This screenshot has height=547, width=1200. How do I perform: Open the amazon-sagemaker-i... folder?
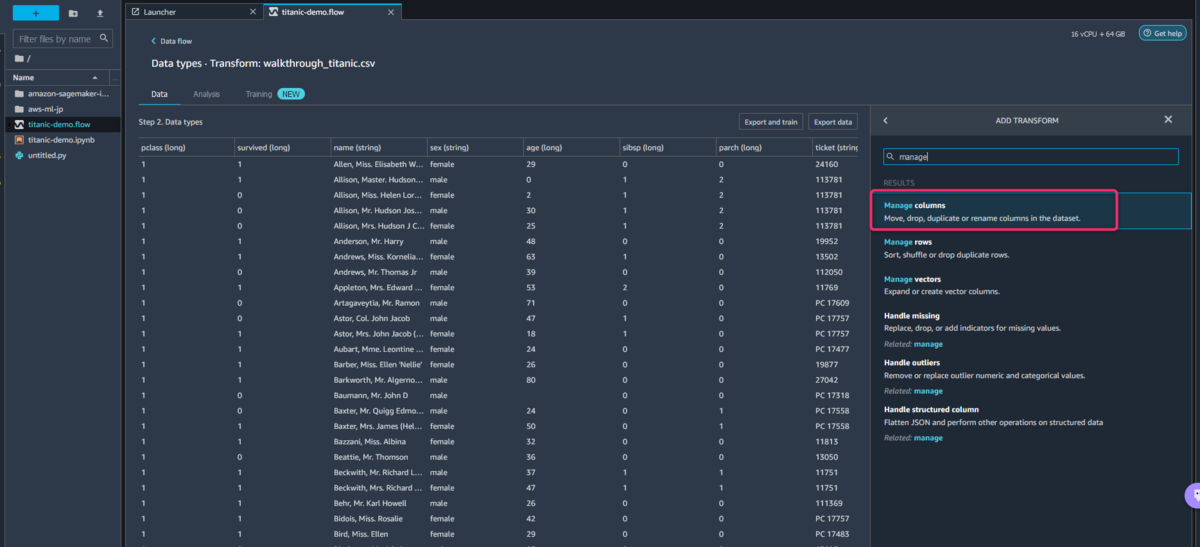click(67, 93)
